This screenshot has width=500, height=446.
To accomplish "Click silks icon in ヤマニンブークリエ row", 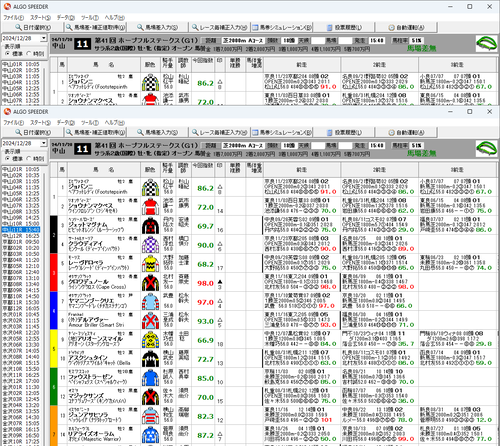I will coord(150,302).
